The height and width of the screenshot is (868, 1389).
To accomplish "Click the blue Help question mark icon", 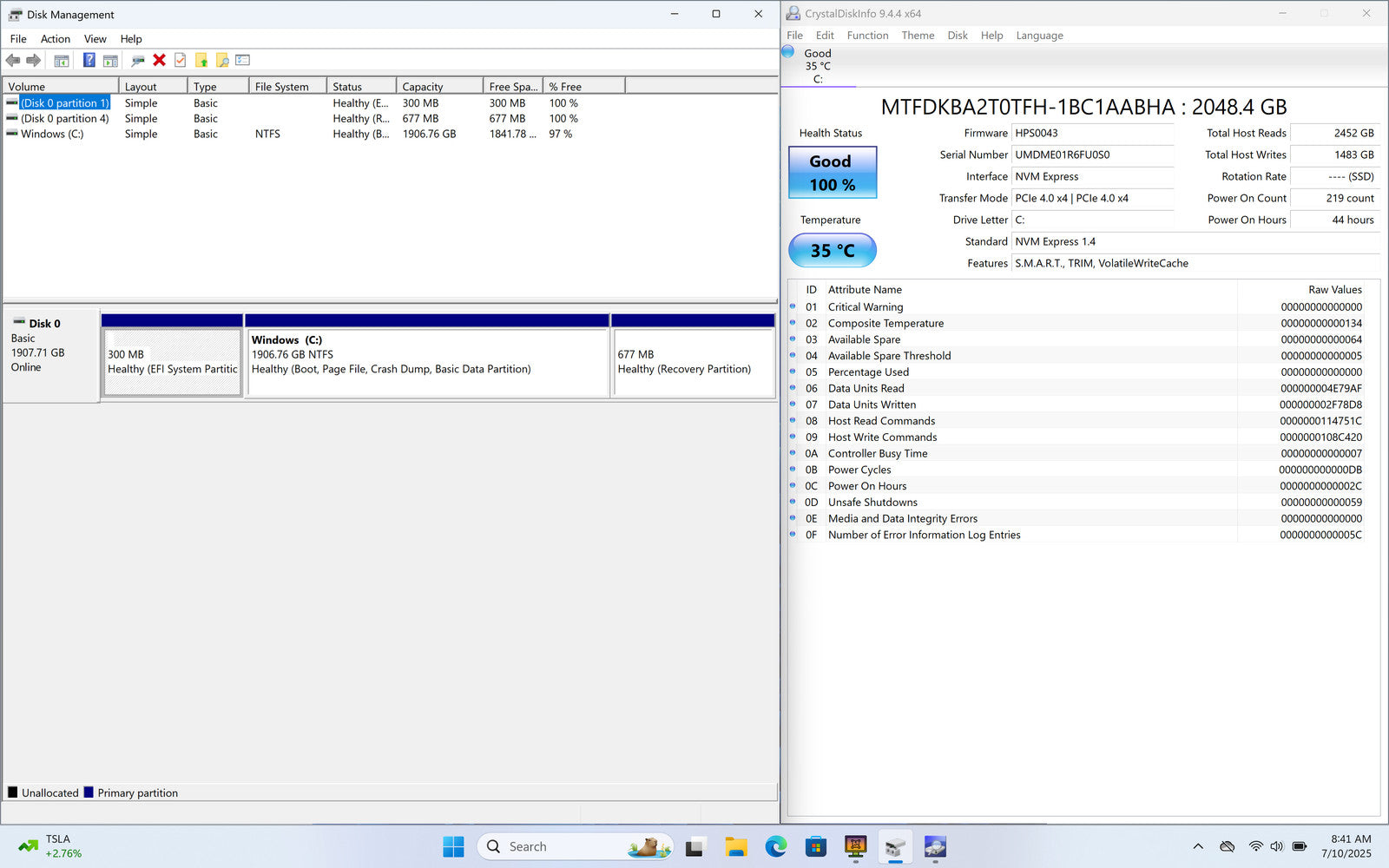I will 89,60.
